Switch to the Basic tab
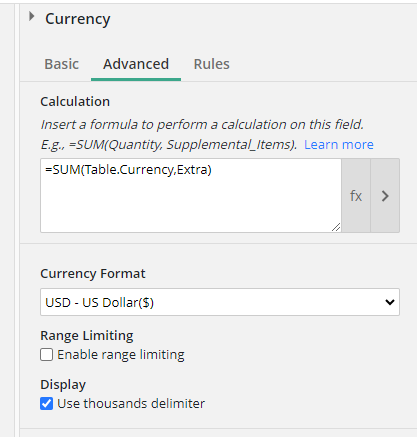This screenshot has width=417, height=437. click(x=62, y=64)
